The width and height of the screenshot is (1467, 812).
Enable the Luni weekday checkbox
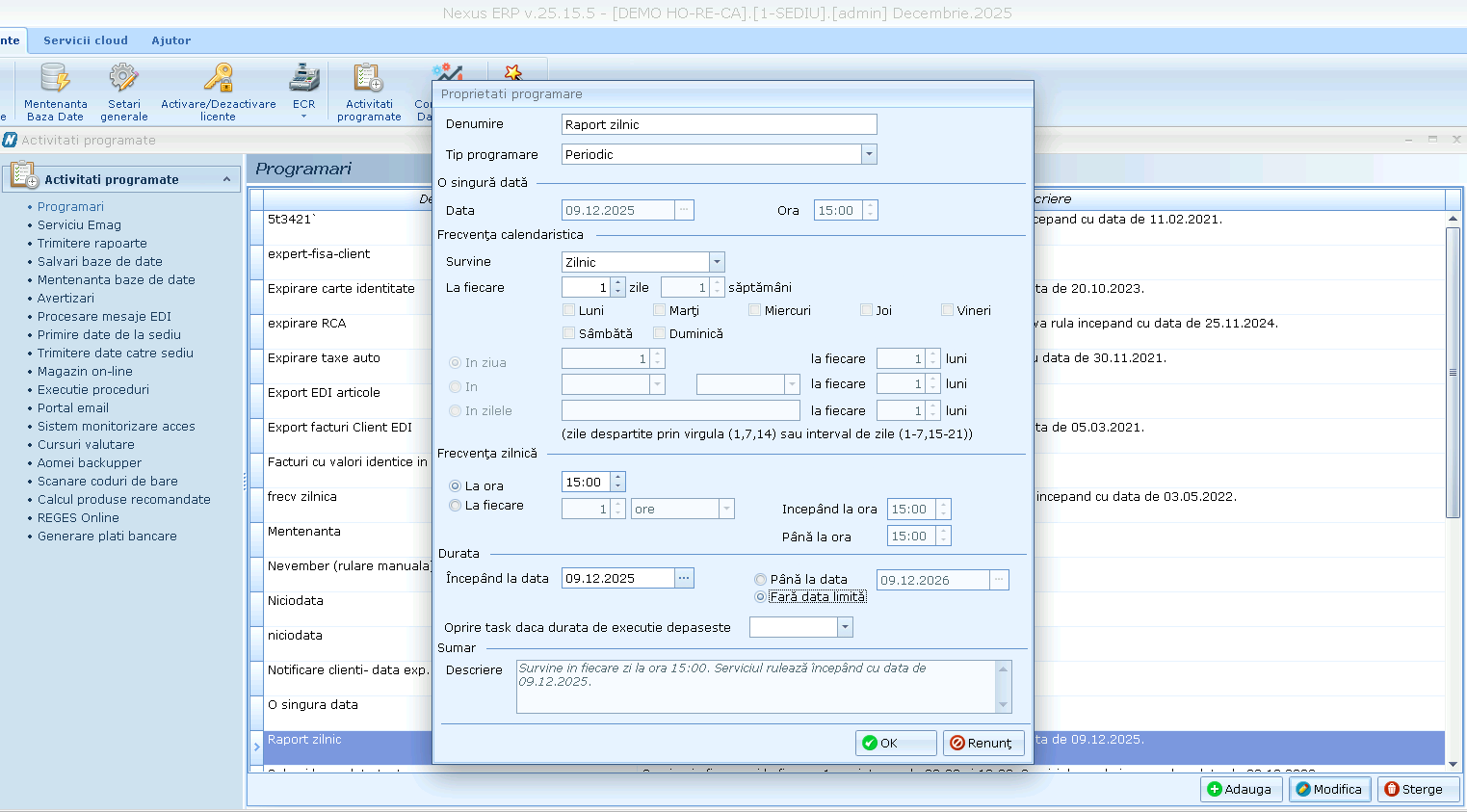pyautogui.click(x=569, y=310)
